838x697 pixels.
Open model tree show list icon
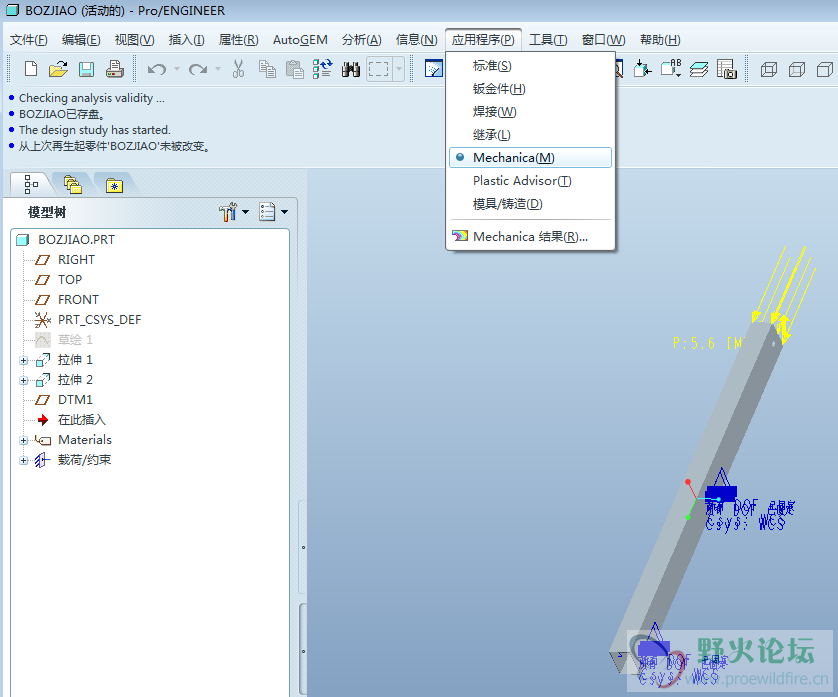click(x=267, y=212)
